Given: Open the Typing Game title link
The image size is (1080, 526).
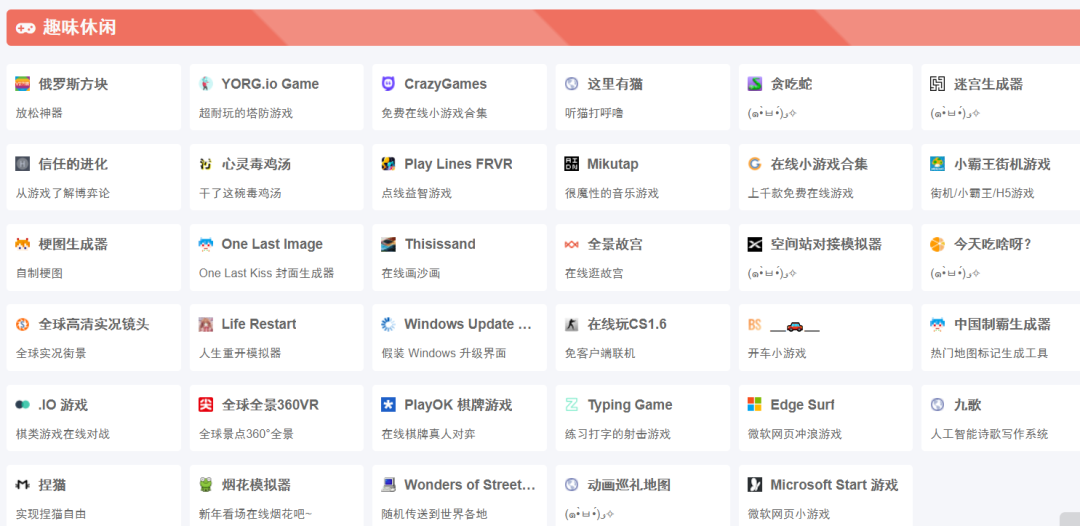Looking at the screenshot, I should point(630,405).
